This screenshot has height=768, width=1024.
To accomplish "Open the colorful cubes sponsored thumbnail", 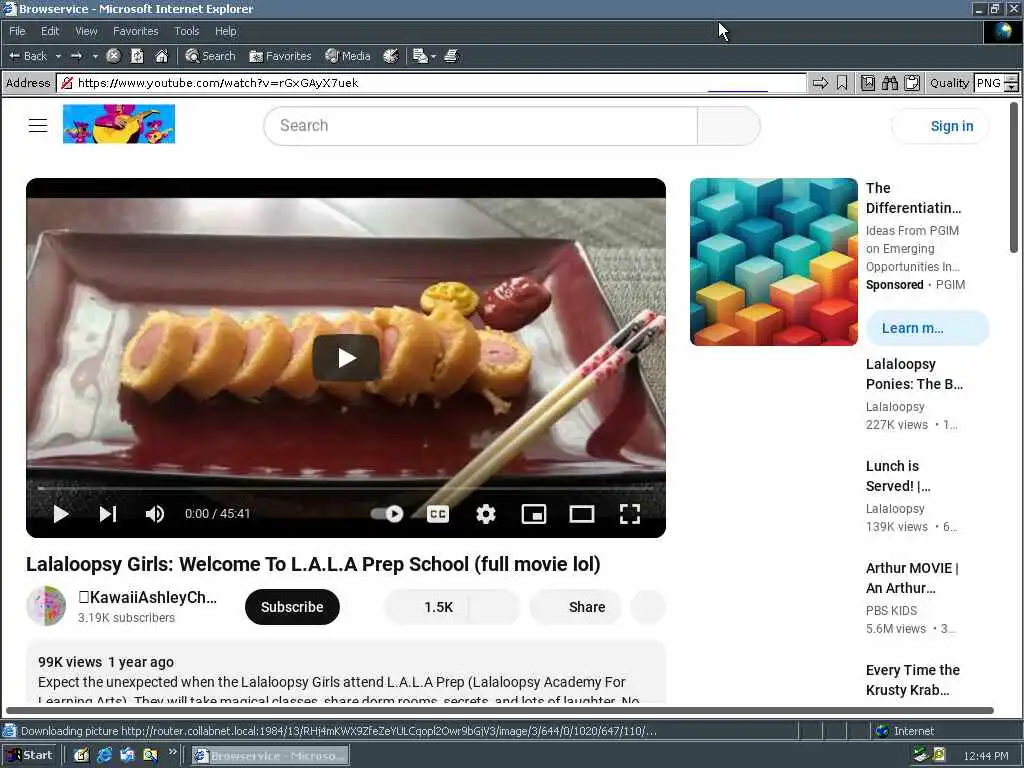I will click(x=773, y=261).
